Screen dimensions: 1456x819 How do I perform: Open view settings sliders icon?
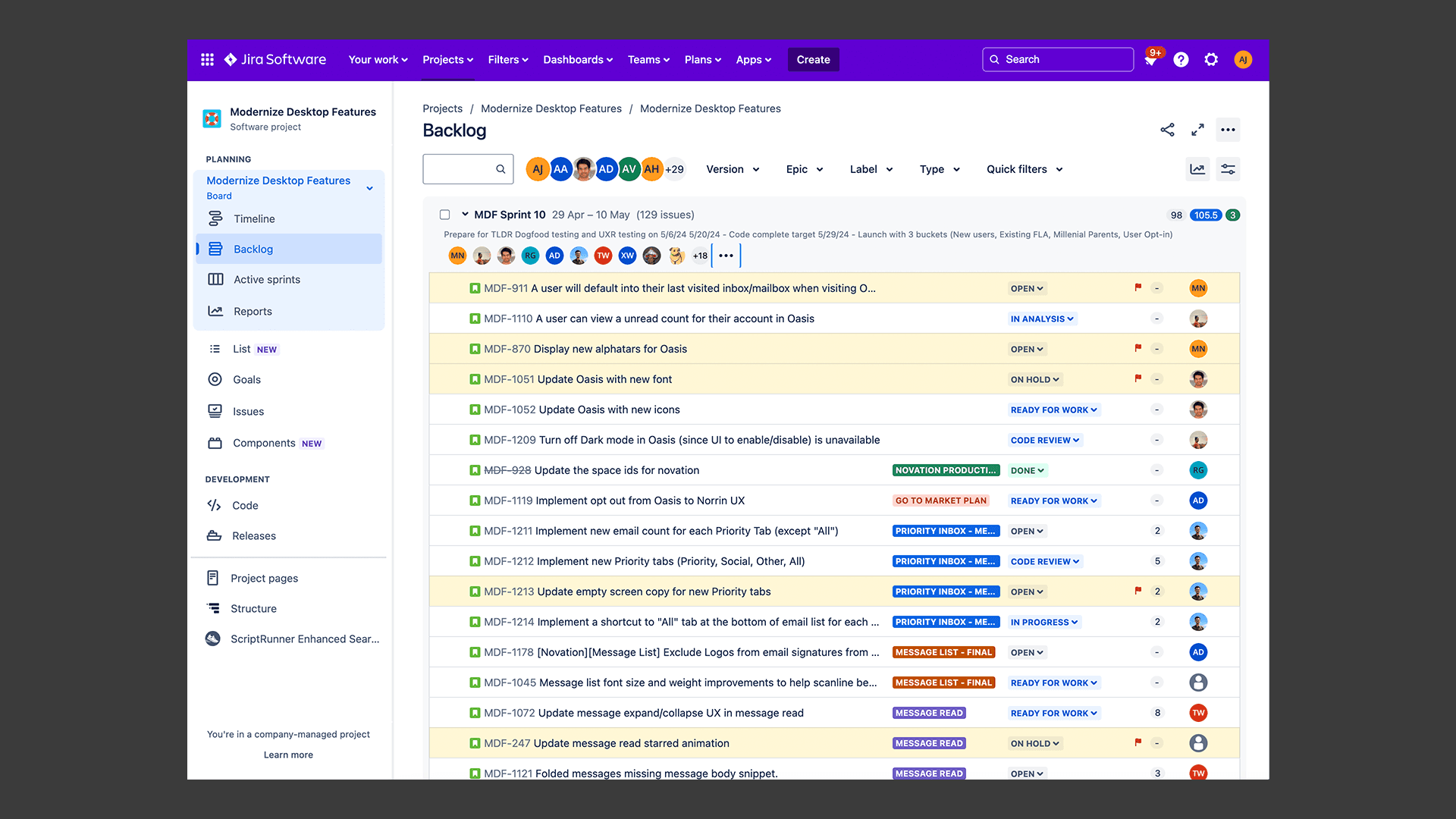[1228, 169]
